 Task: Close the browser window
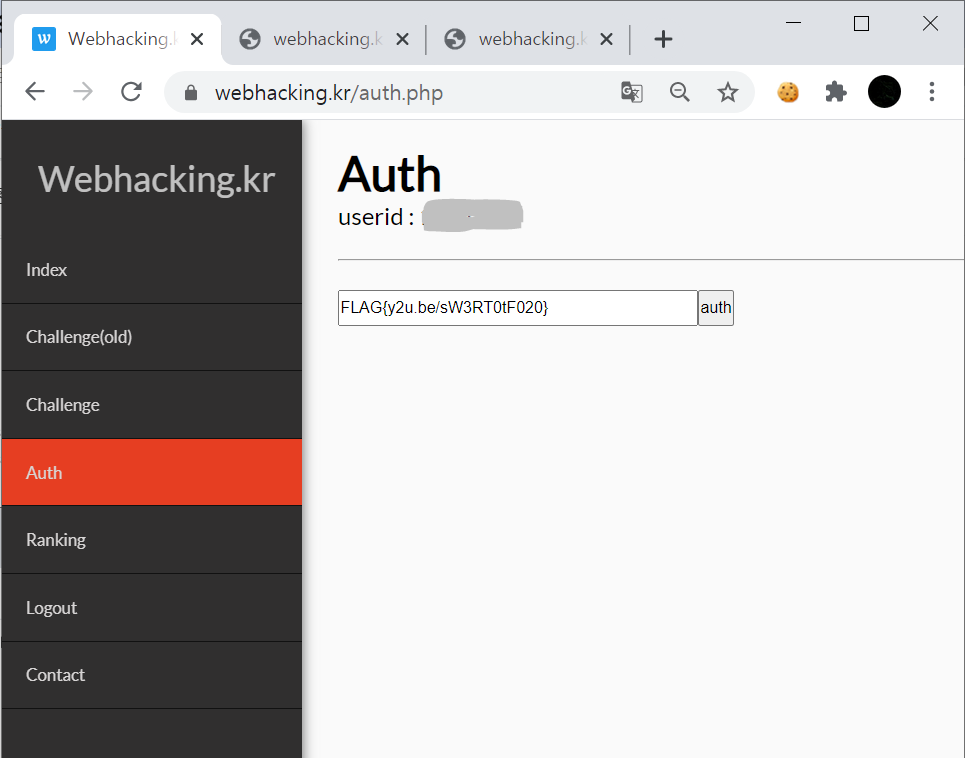pos(930,23)
